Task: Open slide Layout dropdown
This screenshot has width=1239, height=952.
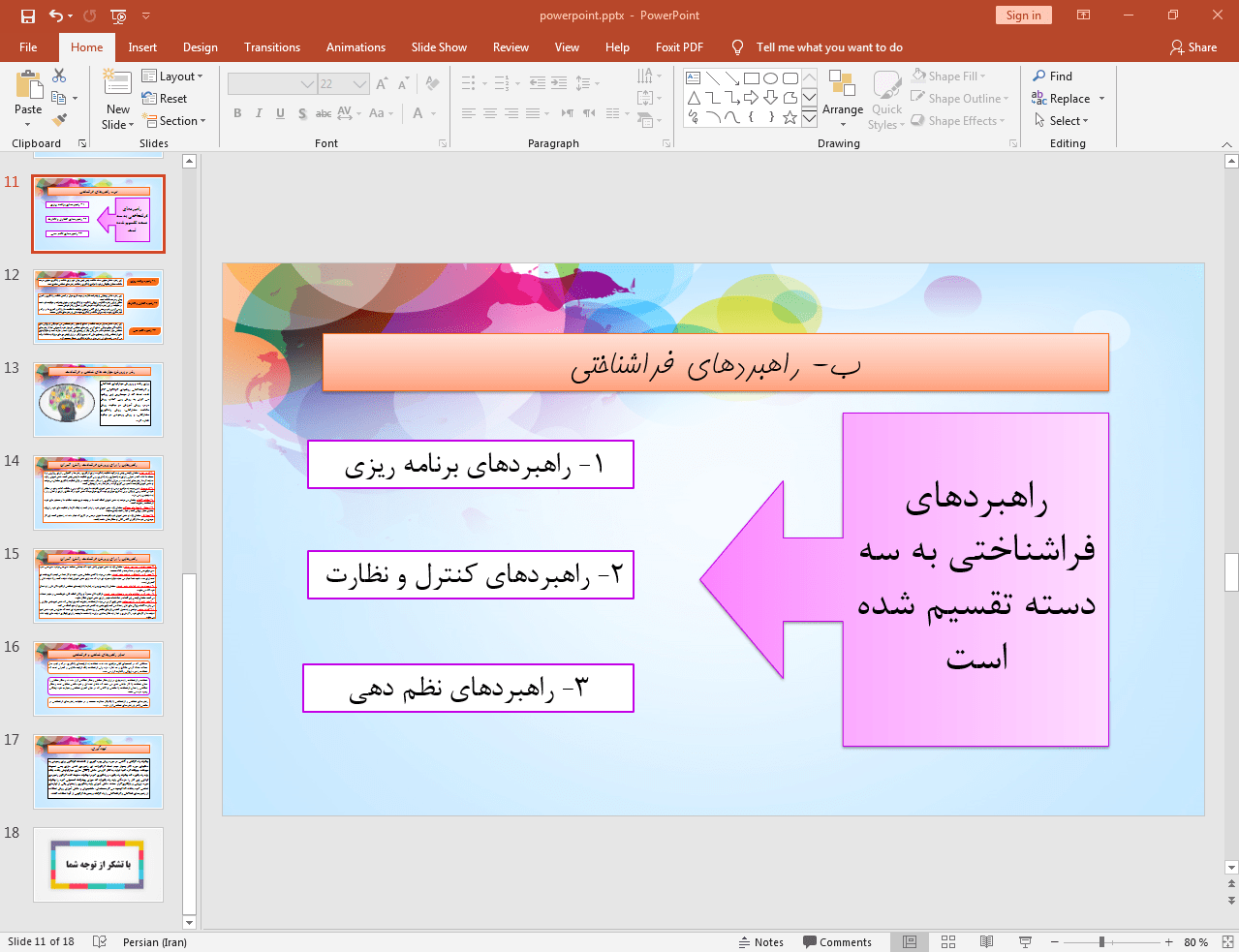Action: click(172, 76)
